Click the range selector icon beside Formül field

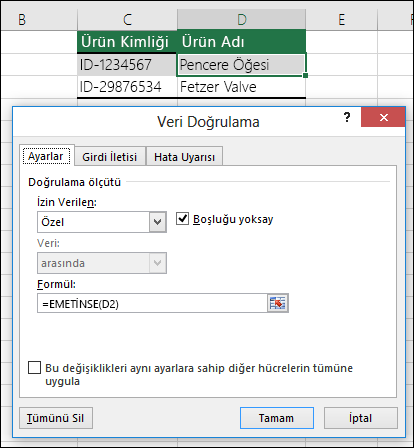[278, 303]
